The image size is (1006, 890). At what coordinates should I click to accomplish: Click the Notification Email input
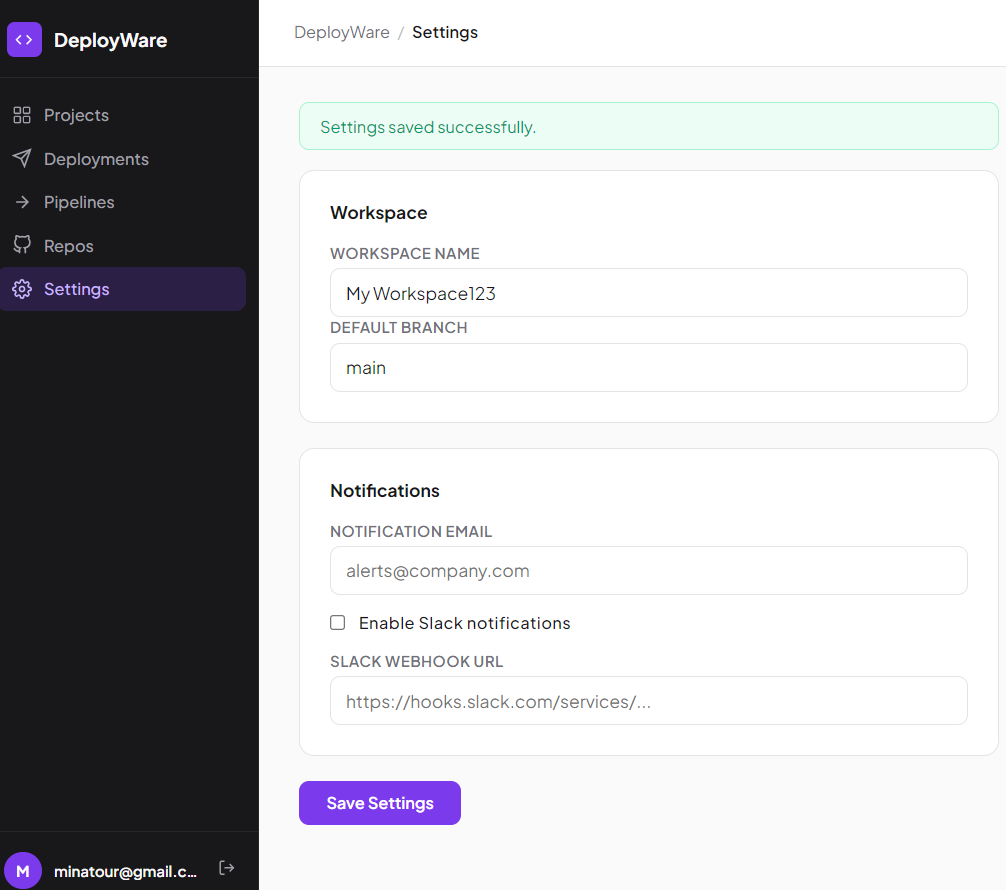coord(649,570)
